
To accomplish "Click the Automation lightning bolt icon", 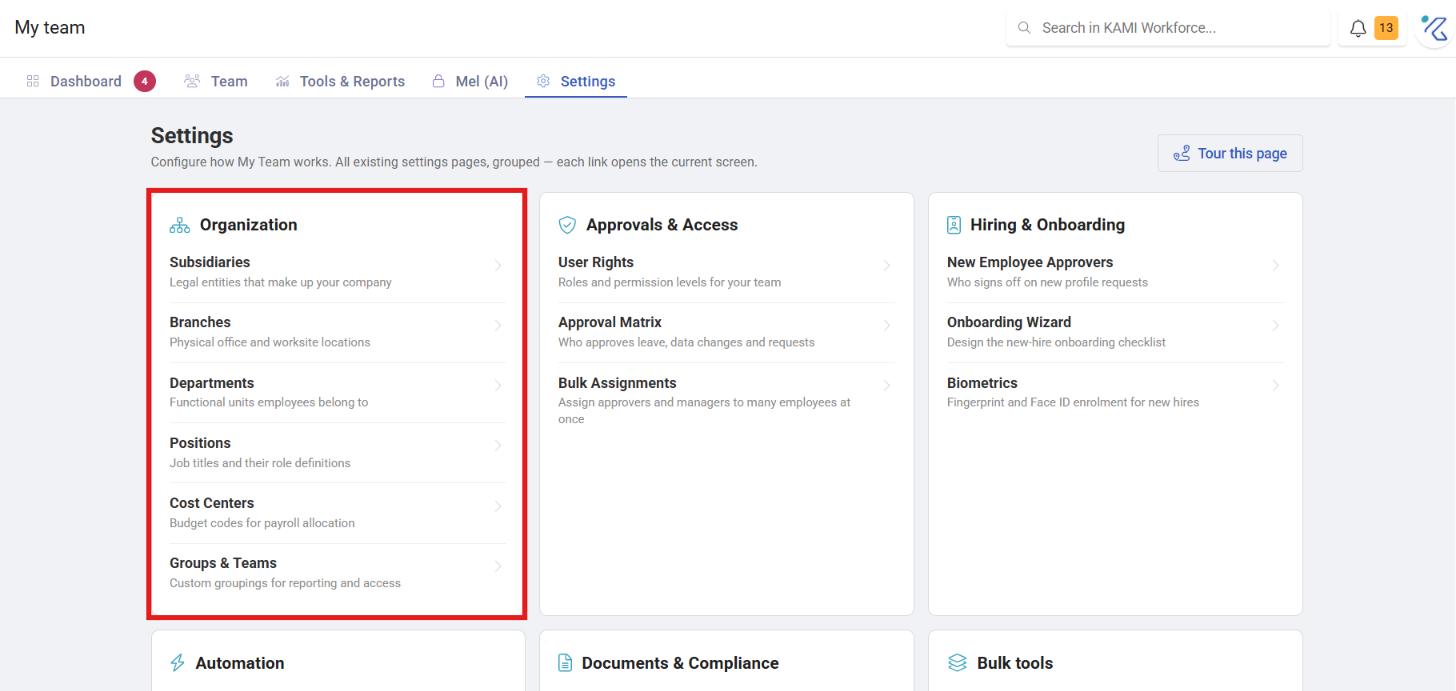I will coord(178,663).
